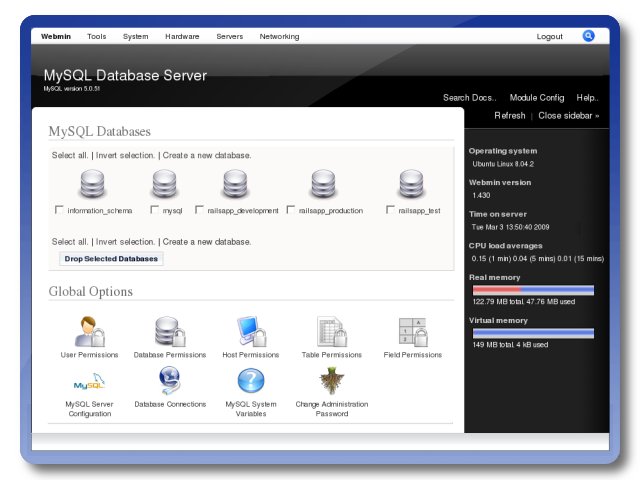The width and height of the screenshot is (640, 480).
Task: Open the railsapp_production database icon
Action: pyautogui.click(x=322, y=185)
